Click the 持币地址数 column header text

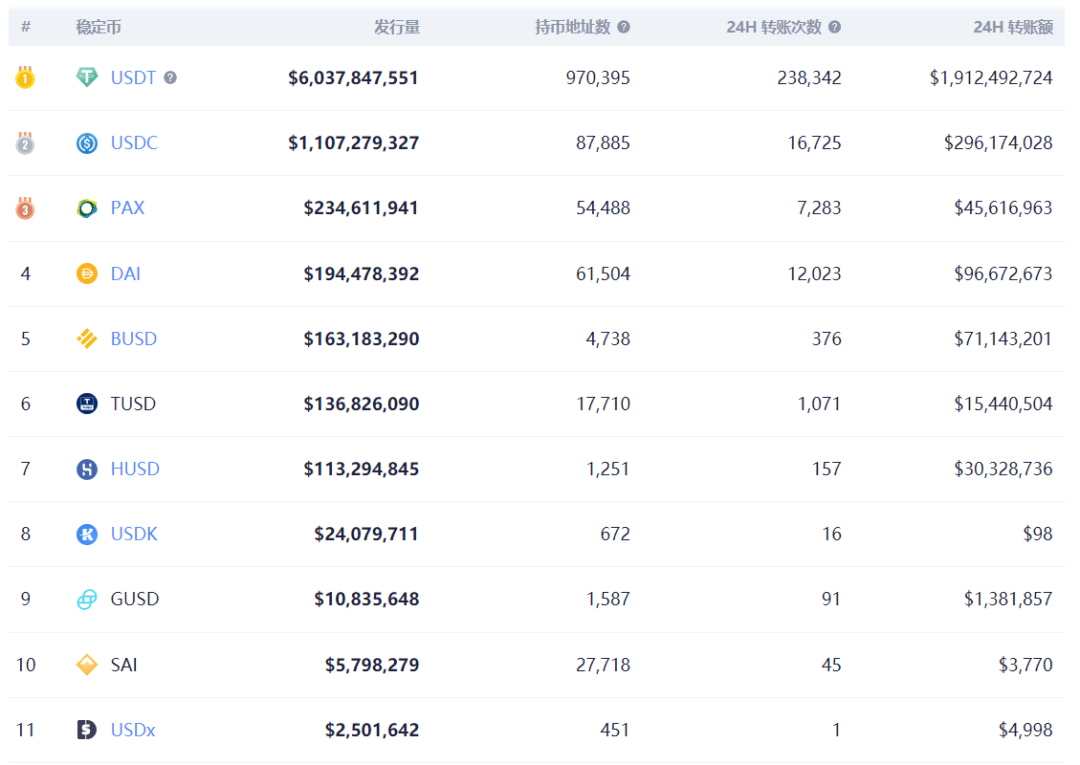(x=572, y=27)
